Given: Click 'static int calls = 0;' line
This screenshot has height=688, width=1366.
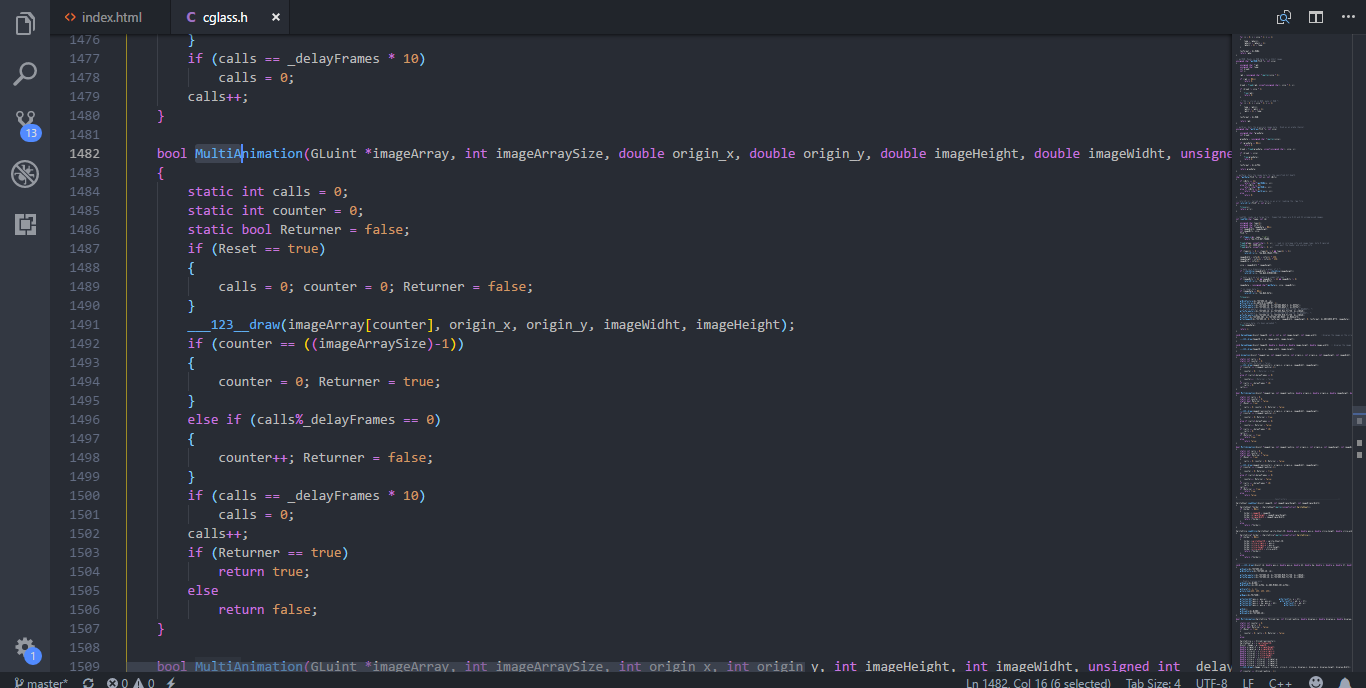Looking at the screenshot, I should tap(268, 191).
